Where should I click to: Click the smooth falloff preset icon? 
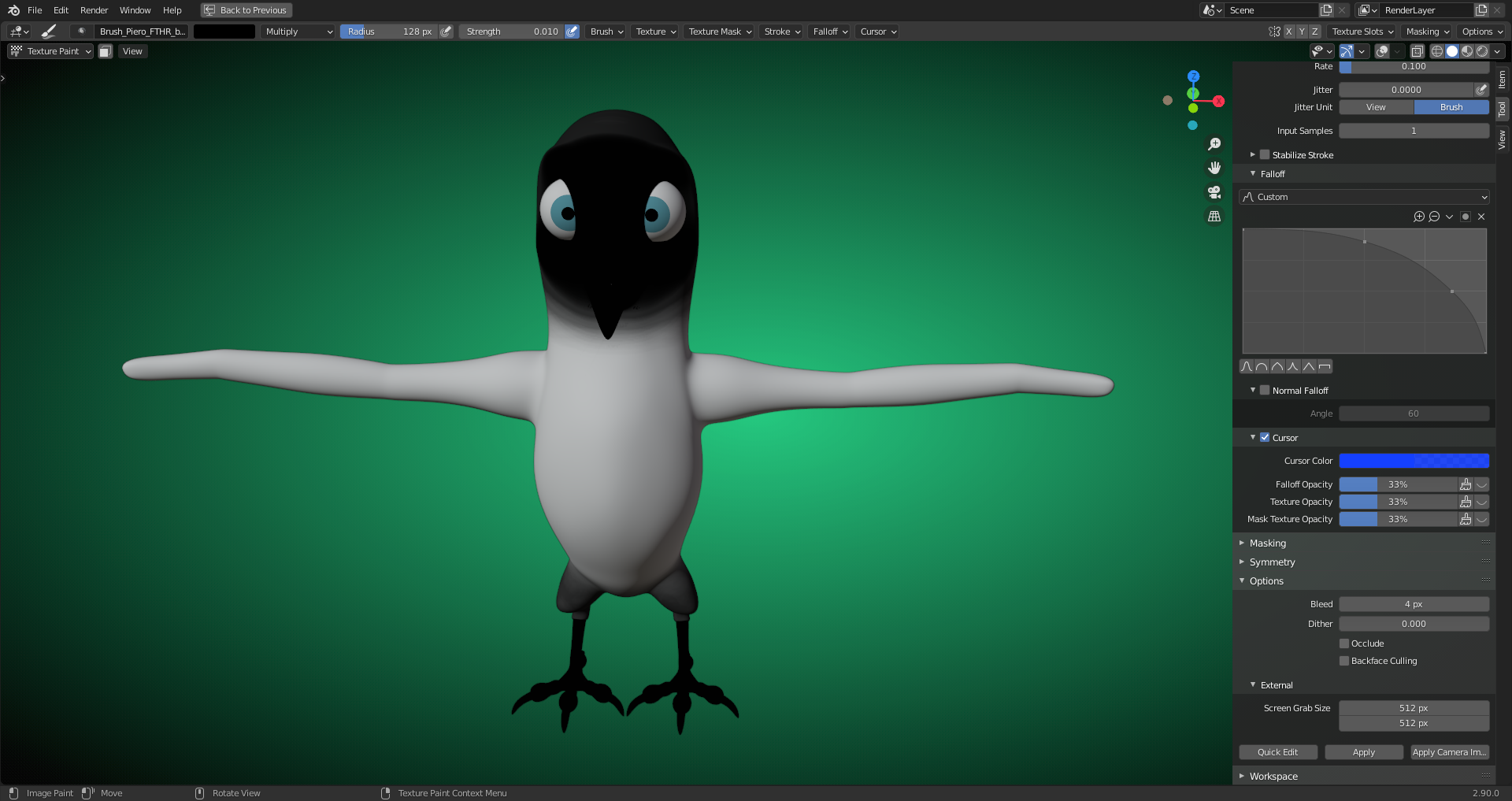click(x=1247, y=366)
